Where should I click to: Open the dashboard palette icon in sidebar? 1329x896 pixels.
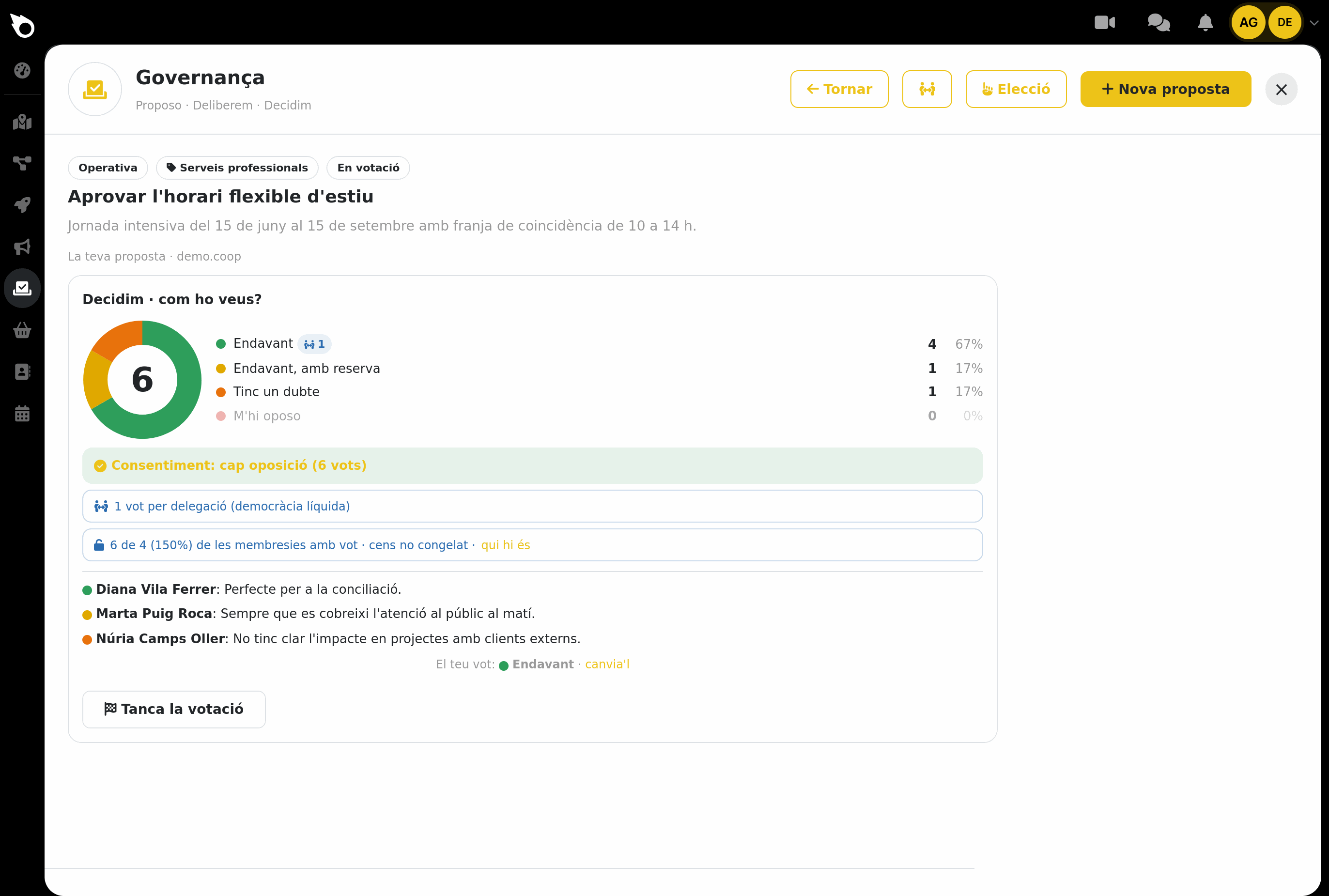(22, 70)
